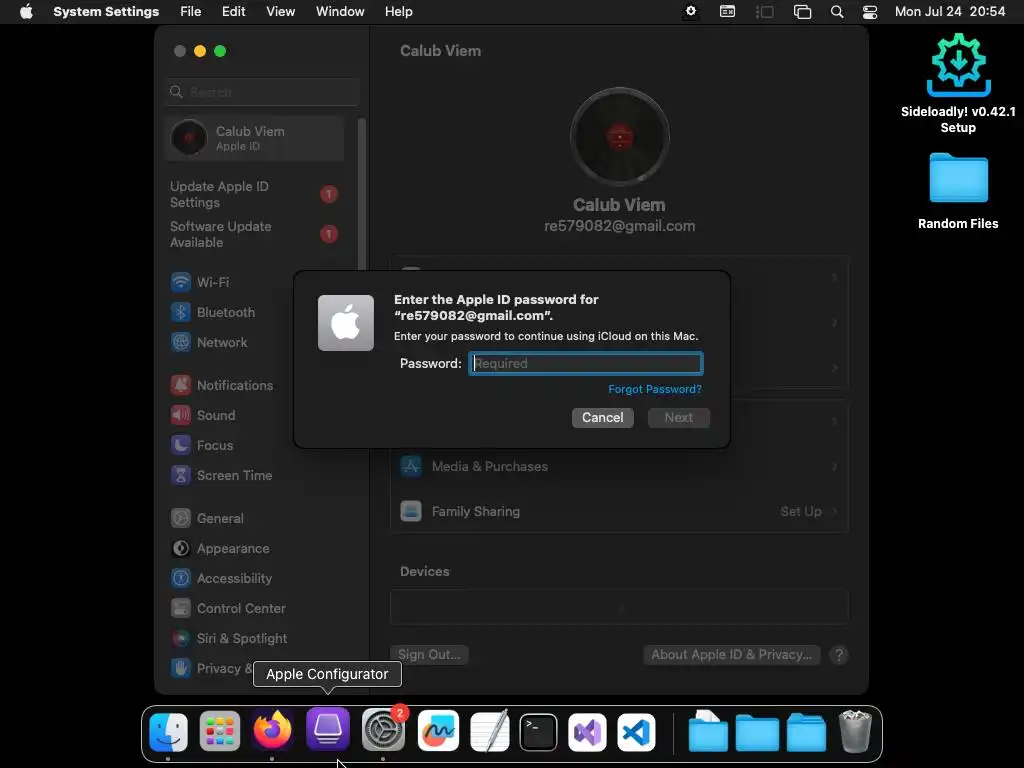Open Software Update Available item
This screenshot has height=768, width=1024.
point(254,234)
